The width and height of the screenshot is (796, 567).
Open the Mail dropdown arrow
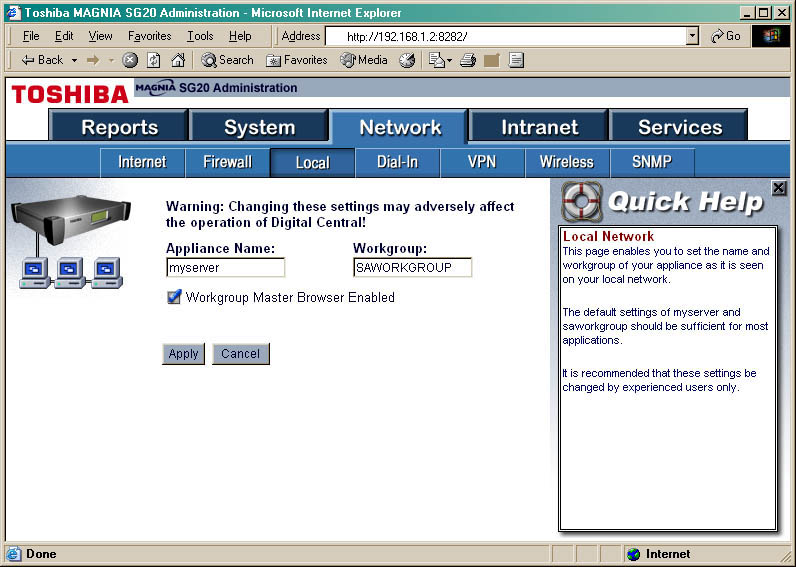449,60
